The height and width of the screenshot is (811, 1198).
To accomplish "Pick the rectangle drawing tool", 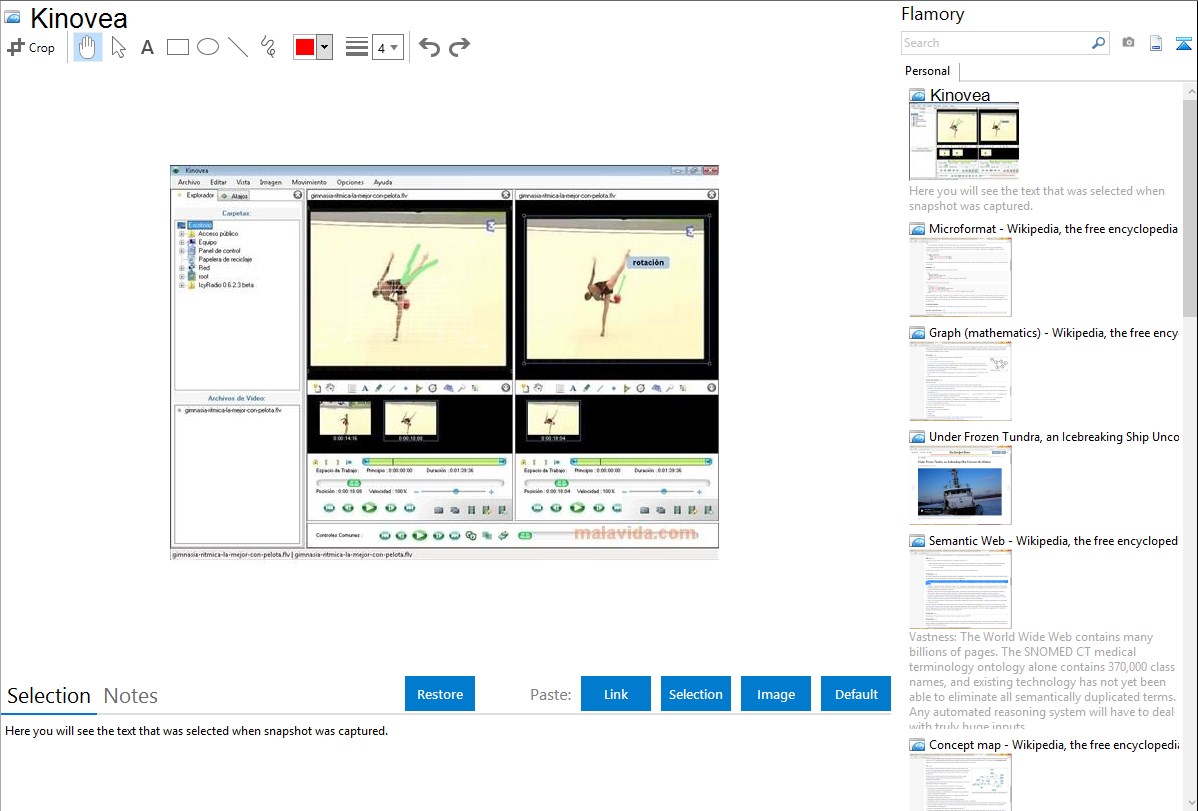I will tap(177, 47).
